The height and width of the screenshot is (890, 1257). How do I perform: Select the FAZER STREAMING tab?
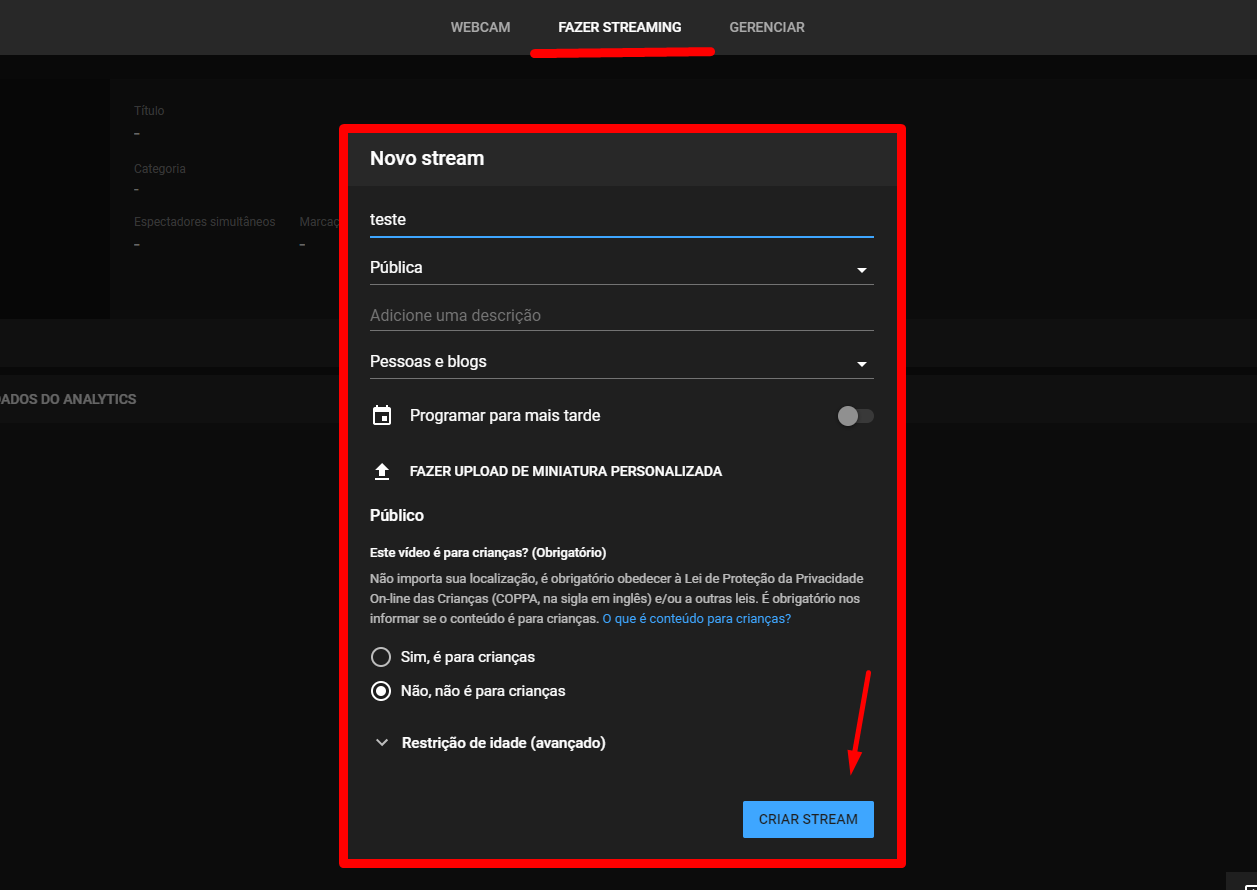pyautogui.click(x=620, y=27)
